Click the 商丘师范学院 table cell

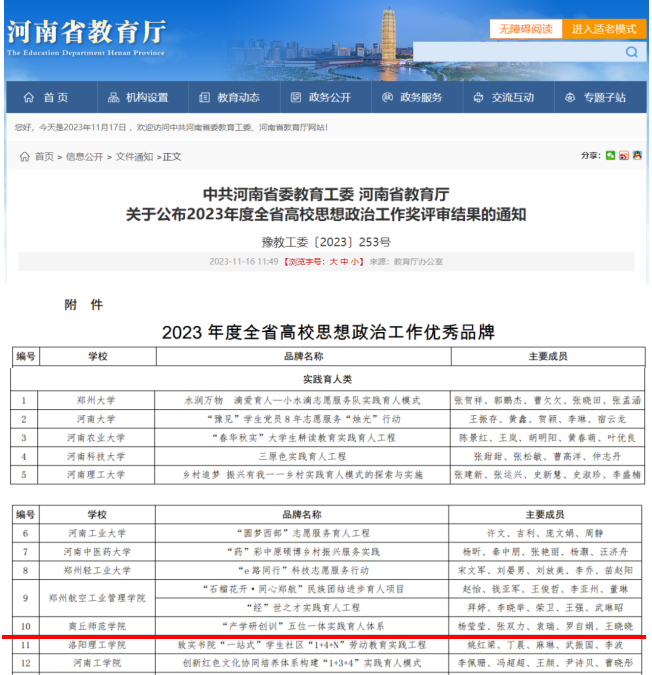[x=97, y=626]
